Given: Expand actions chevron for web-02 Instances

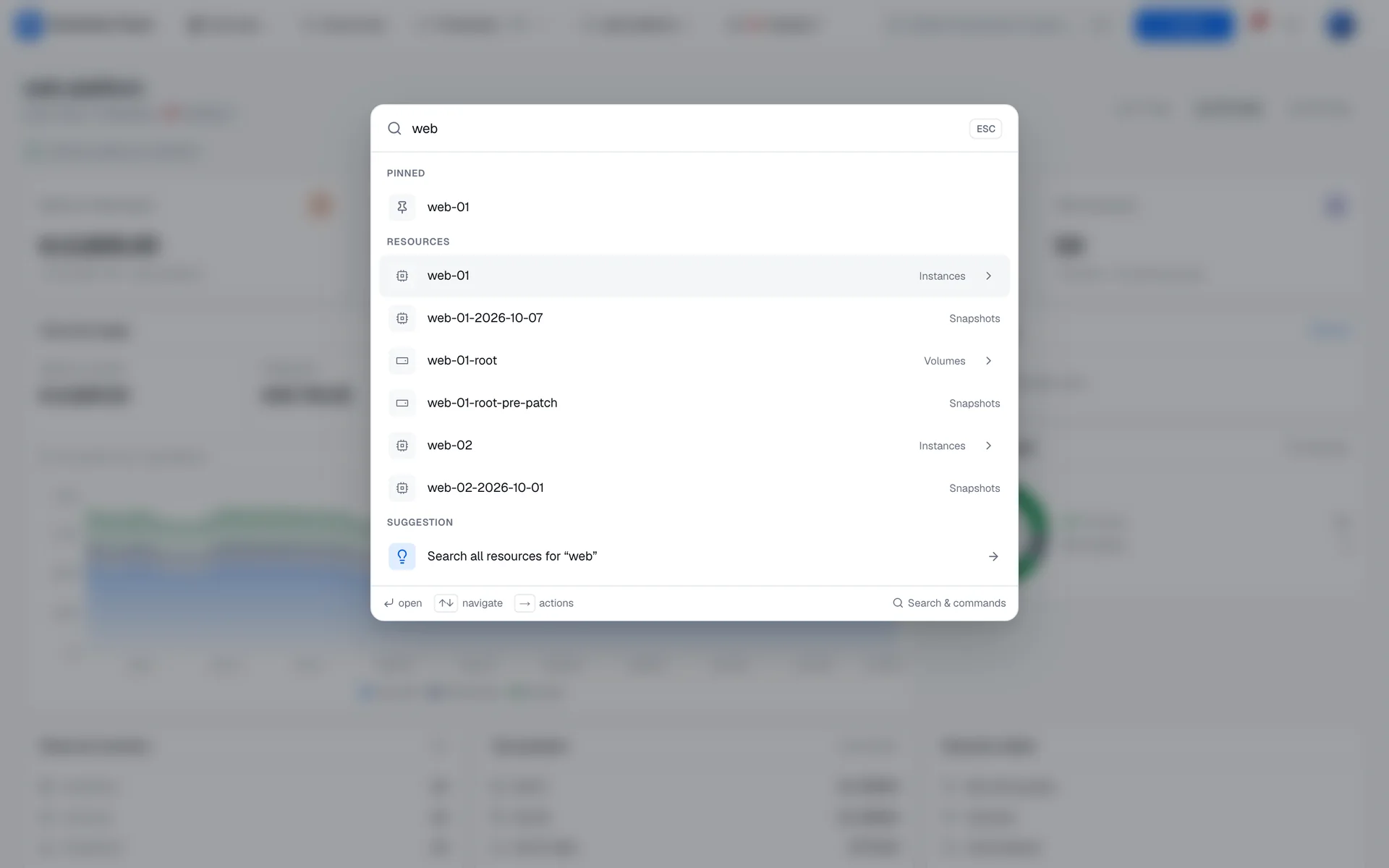Looking at the screenshot, I should pyautogui.click(x=988, y=446).
